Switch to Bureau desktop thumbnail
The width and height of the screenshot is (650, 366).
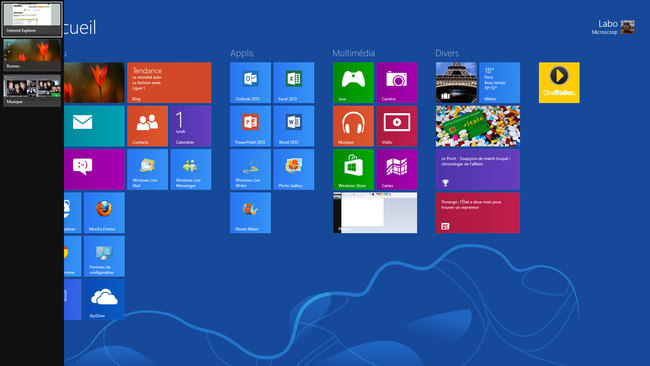coord(32,55)
